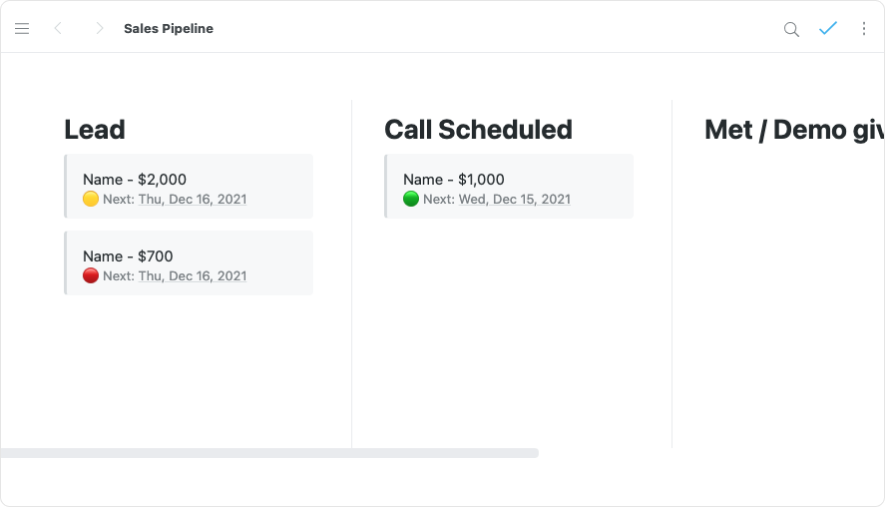
Task: Select the Sales Pipeline page title
Action: [x=168, y=29]
